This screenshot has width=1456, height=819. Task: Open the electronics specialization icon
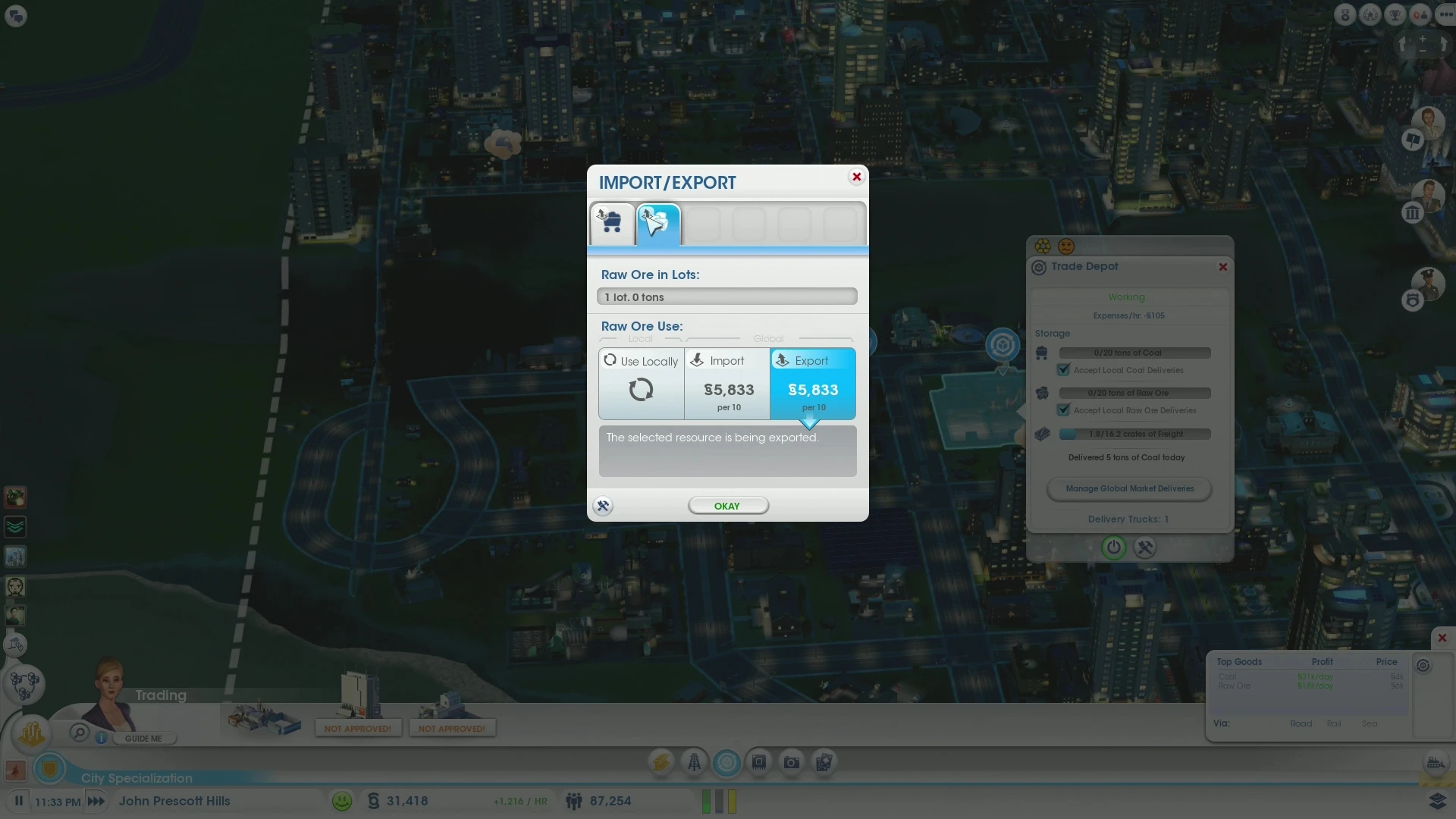tap(759, 762)
